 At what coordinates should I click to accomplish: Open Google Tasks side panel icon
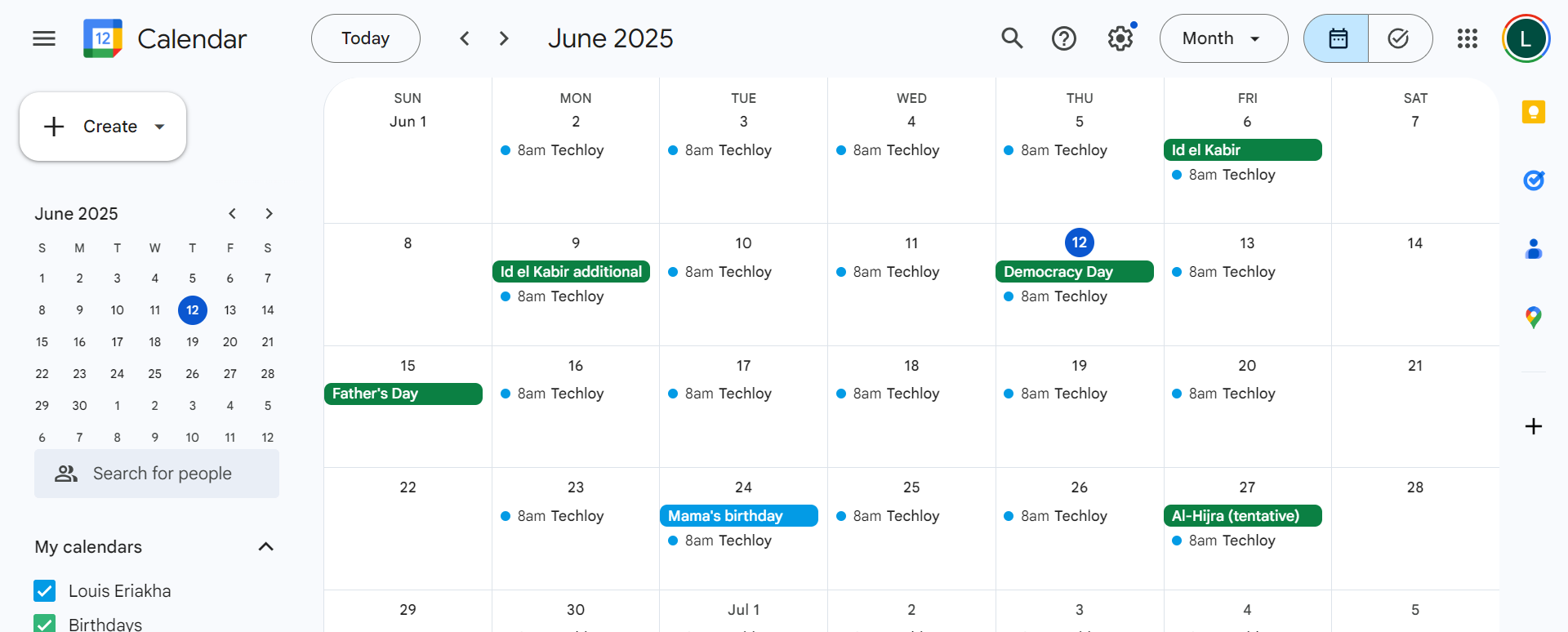point(1533,180)
